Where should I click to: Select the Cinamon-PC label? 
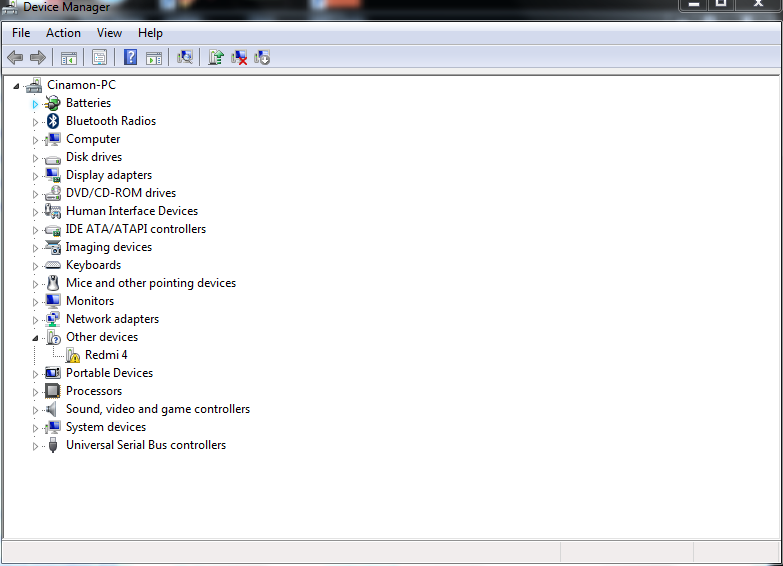coord(81,85)
